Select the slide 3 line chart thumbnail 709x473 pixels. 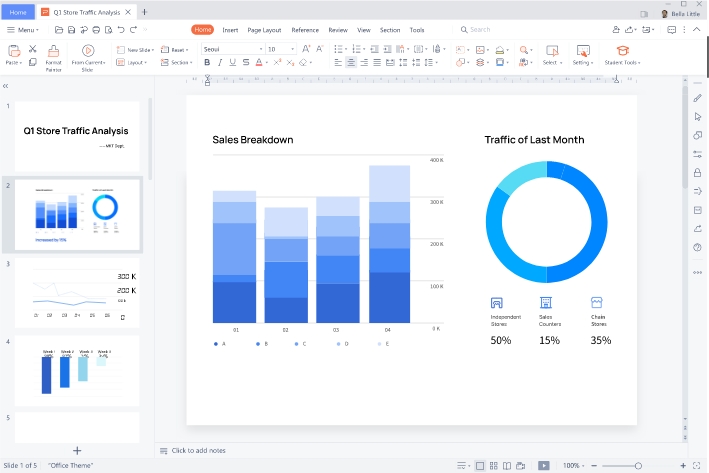point(77,293)
